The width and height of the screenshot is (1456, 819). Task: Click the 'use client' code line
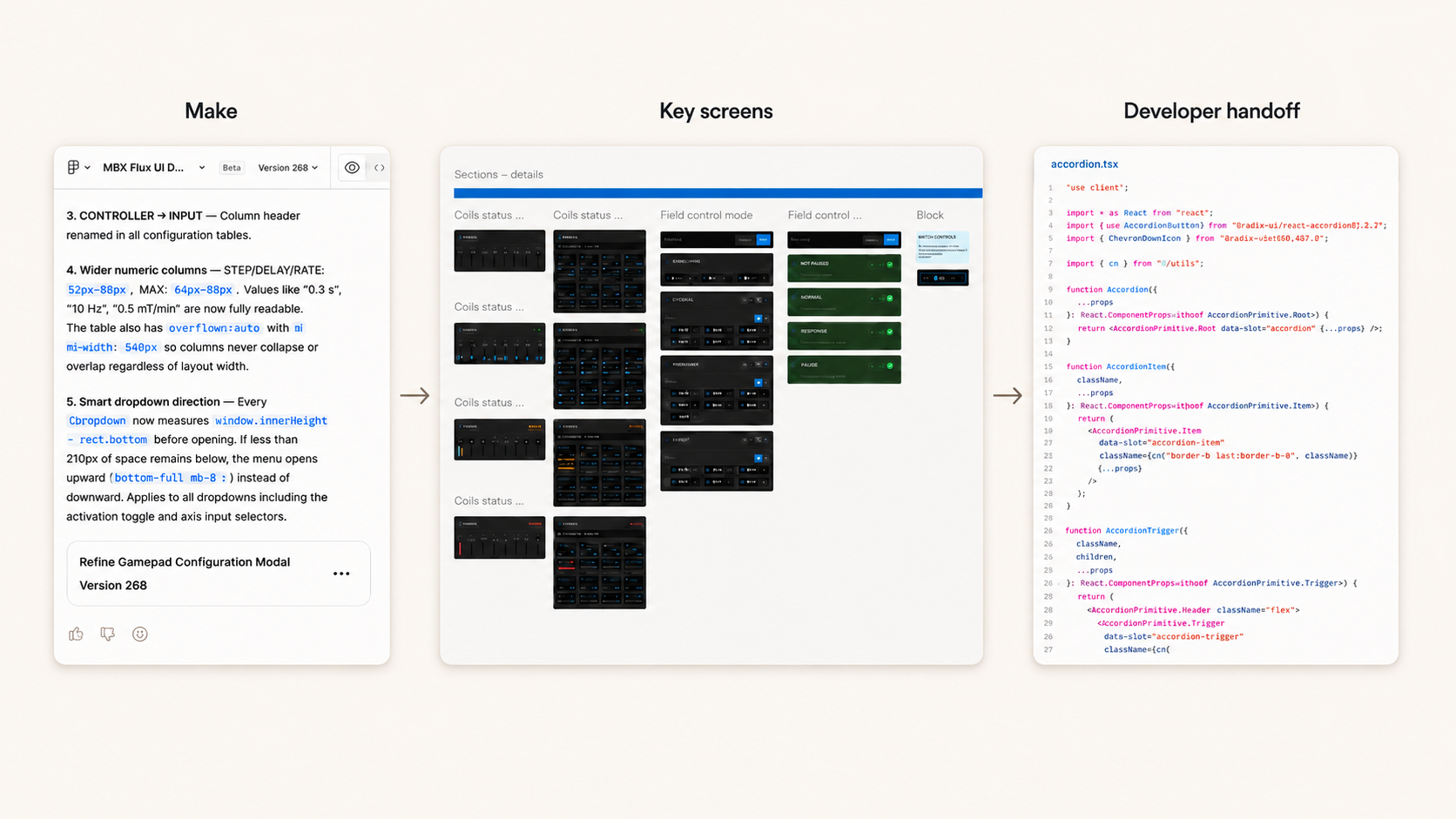pos(1097,187)
